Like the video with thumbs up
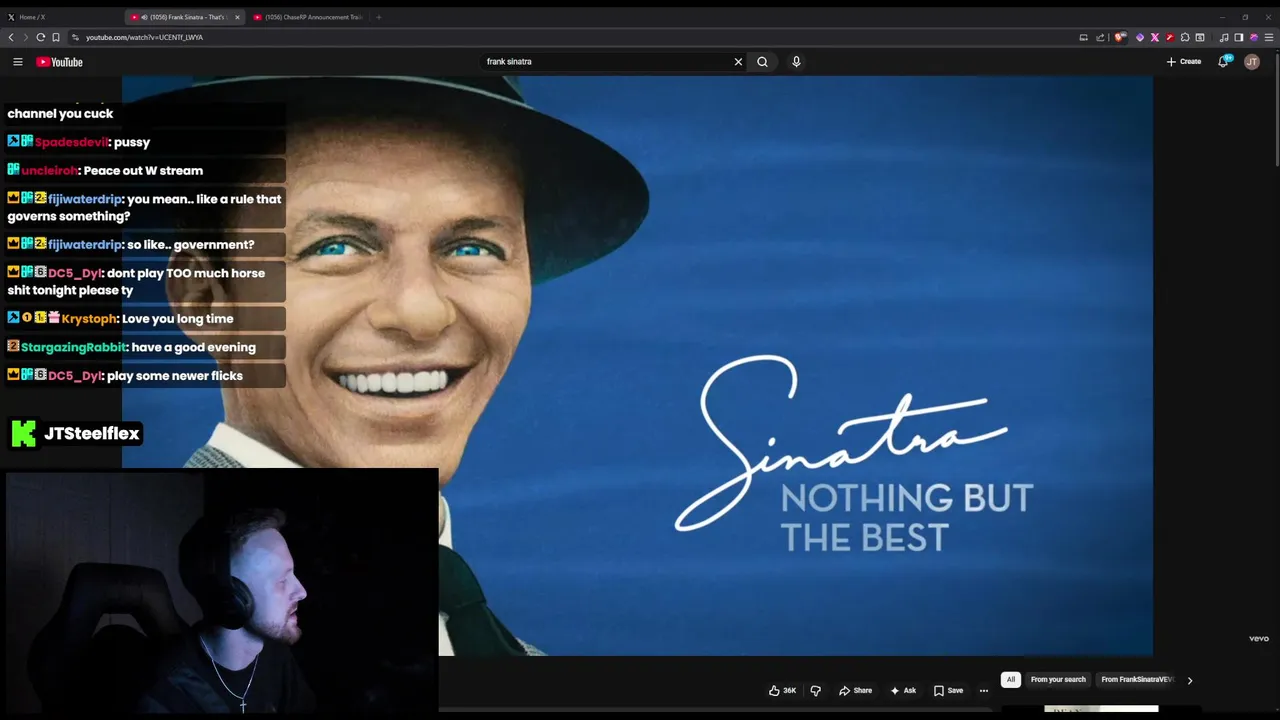1280x720 pixels. click(x=782, y=690)
